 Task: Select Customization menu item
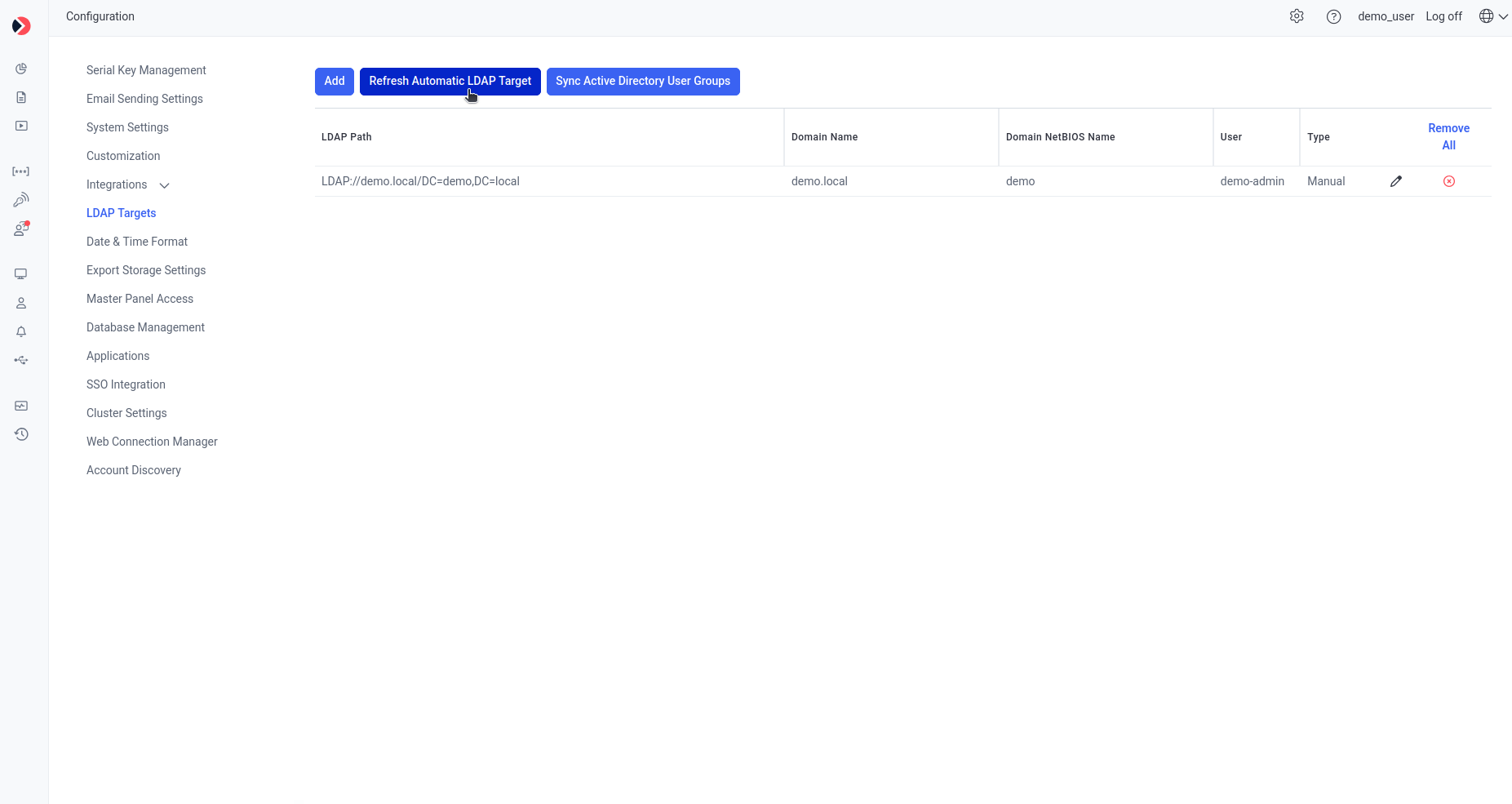point(123,156)
